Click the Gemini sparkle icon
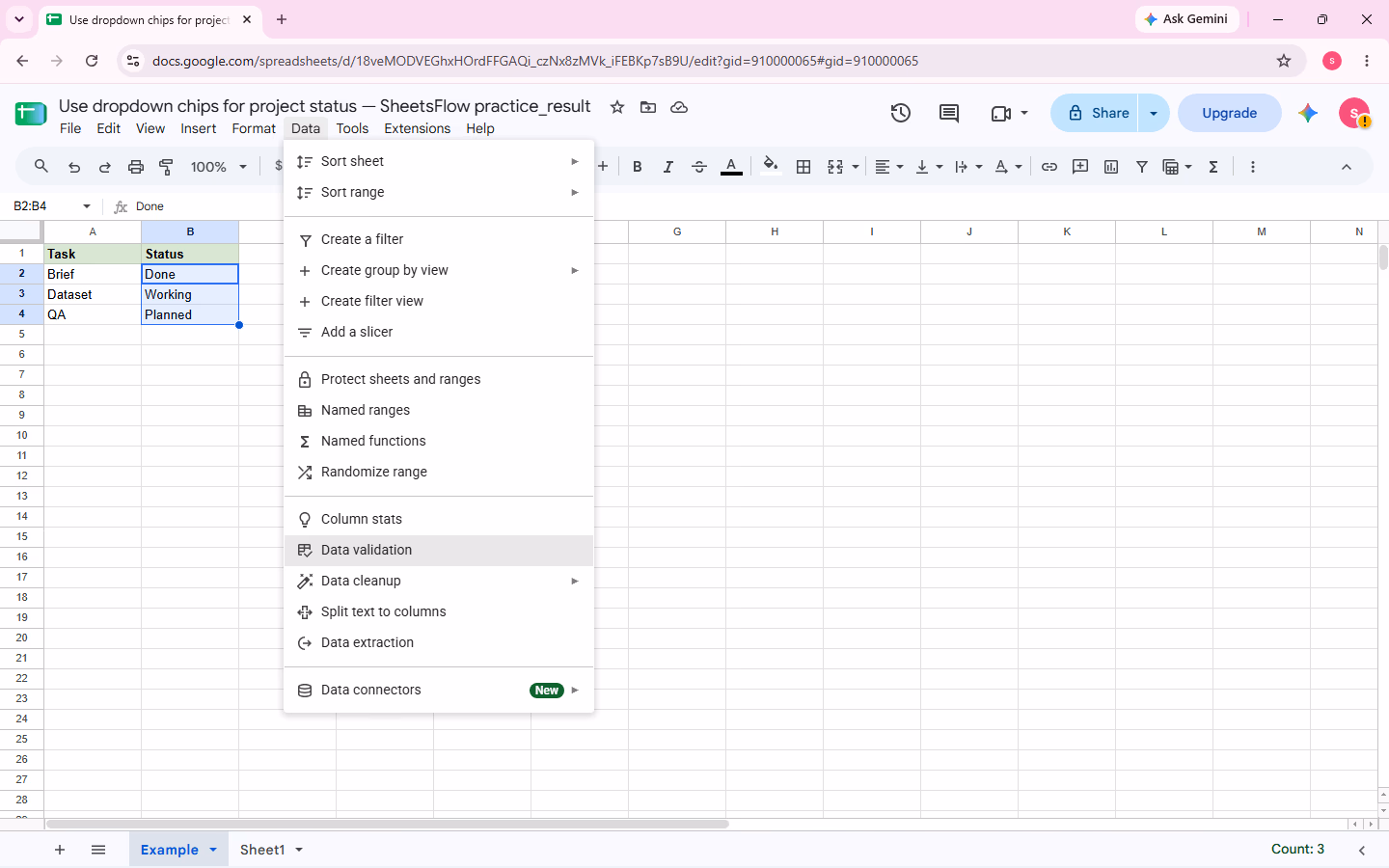1389x868 pixels. 1308,113
